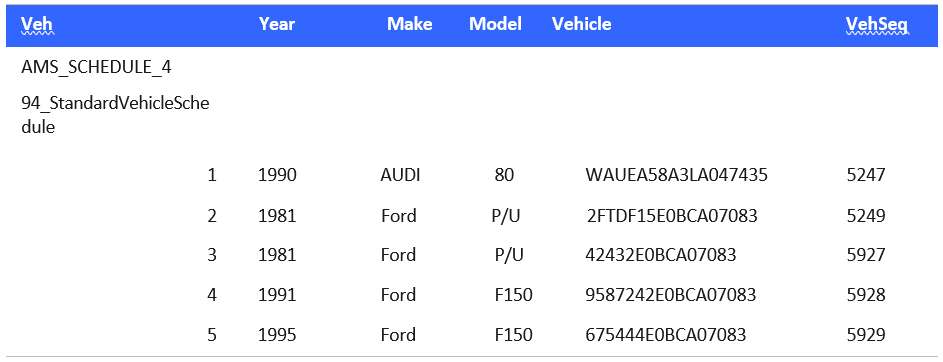Click the VehSeq column header
Image resolution: width=943 pixels, height=362 pixels.
pyautogui.click(x=877, y=24)
